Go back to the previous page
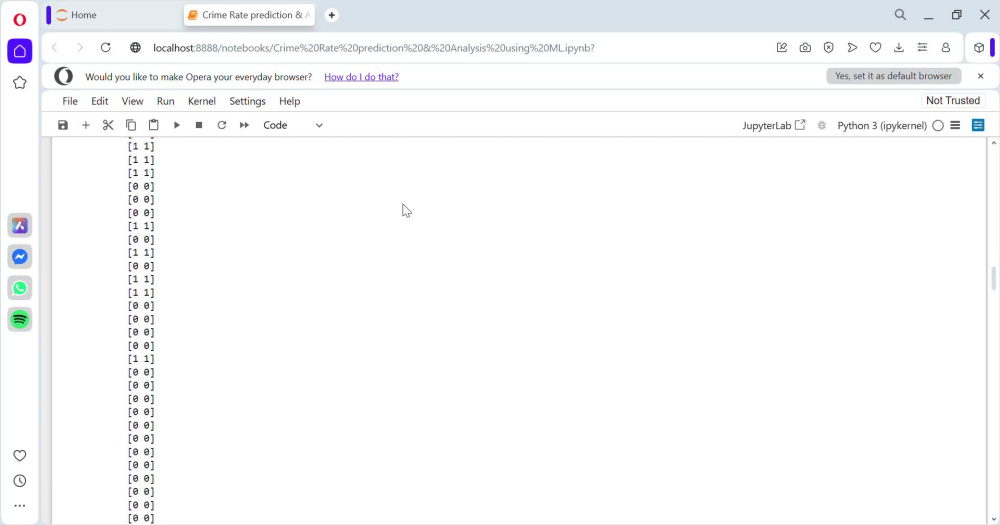The image size is (1000, 525). 55,47
